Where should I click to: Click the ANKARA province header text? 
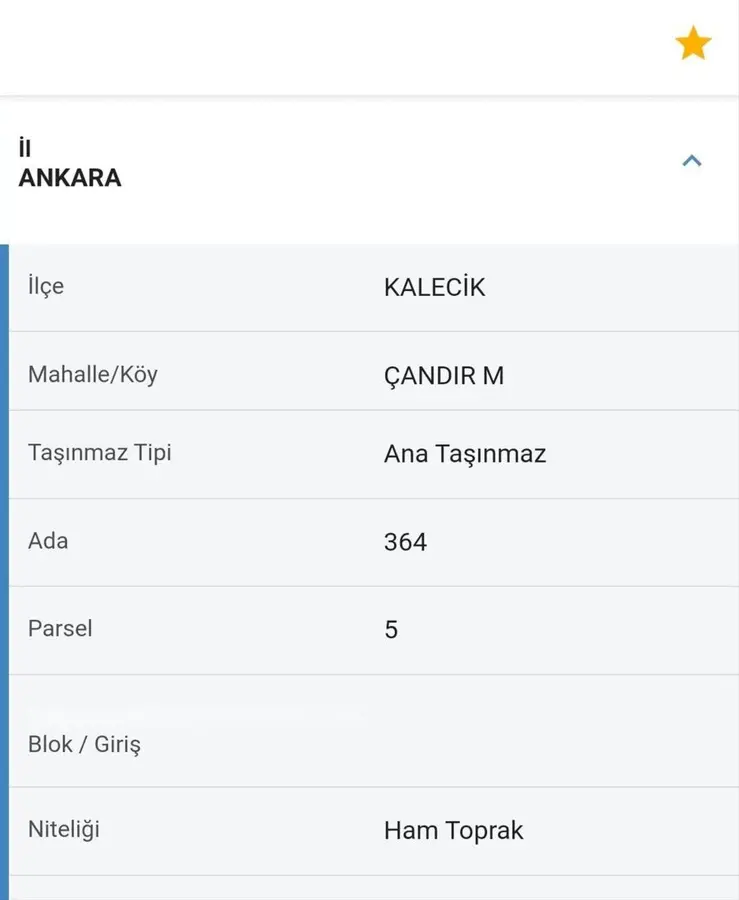(70, 178)
